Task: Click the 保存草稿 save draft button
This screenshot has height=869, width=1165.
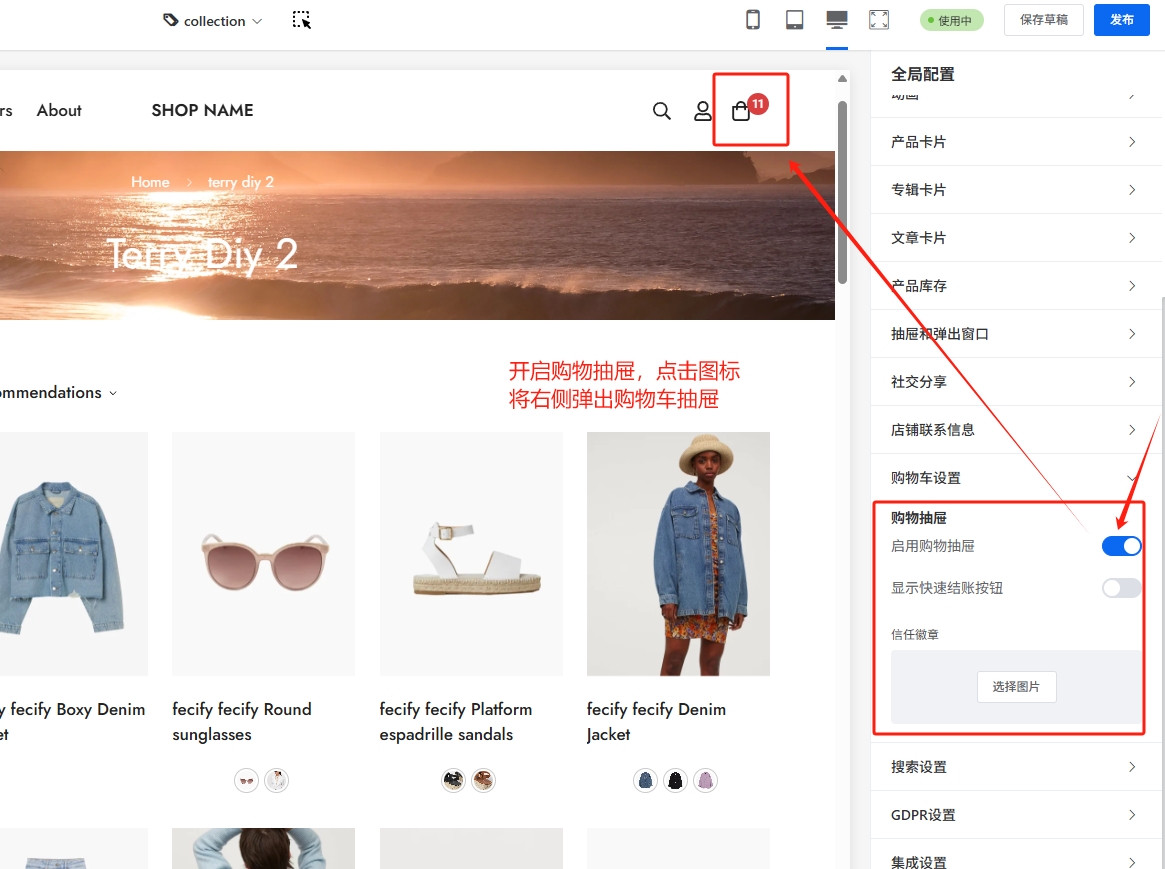Action: [x=1043, y=20]
